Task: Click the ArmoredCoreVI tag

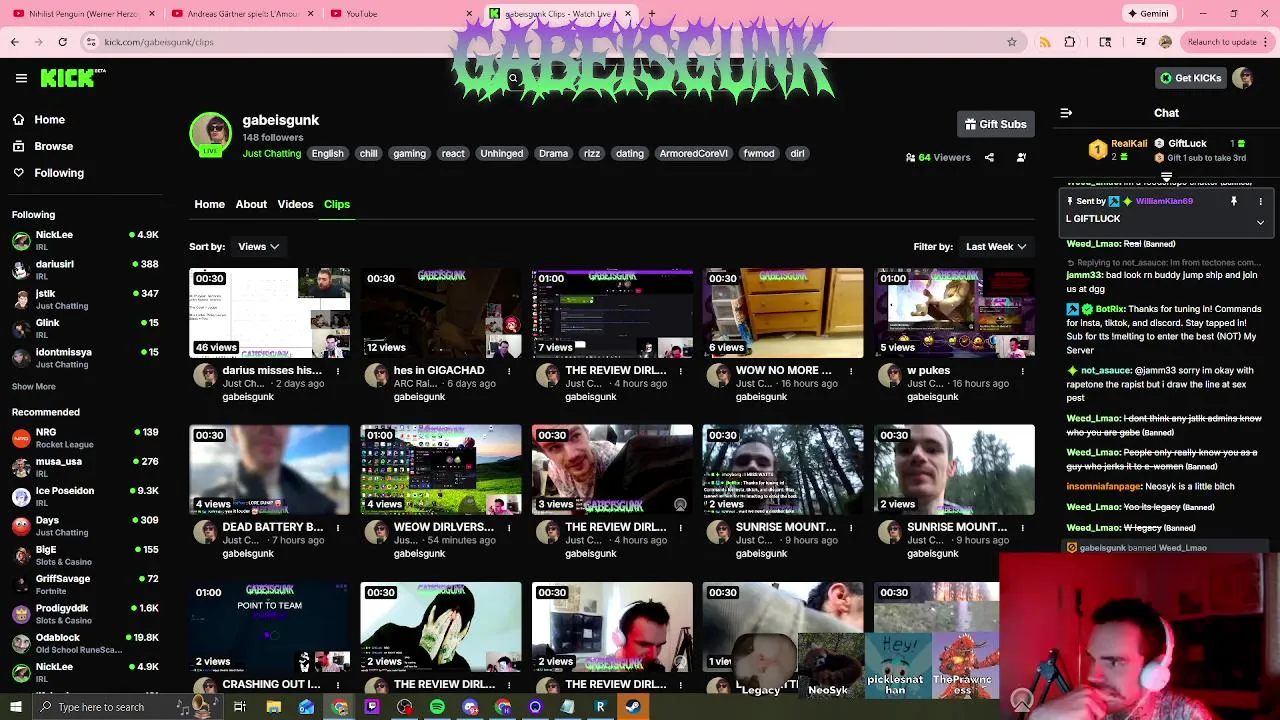Action: point(694,154)
